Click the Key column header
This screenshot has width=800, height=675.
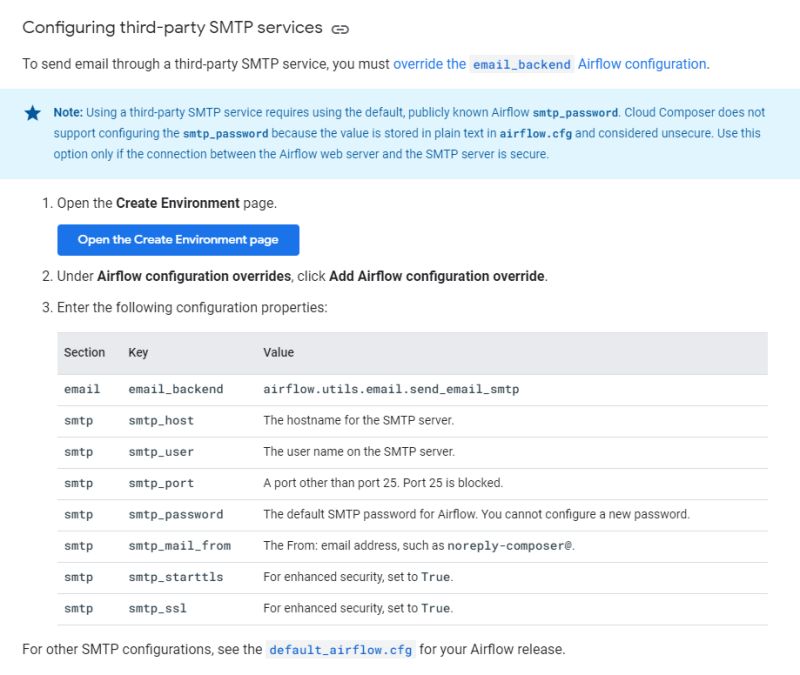(138, 352)
